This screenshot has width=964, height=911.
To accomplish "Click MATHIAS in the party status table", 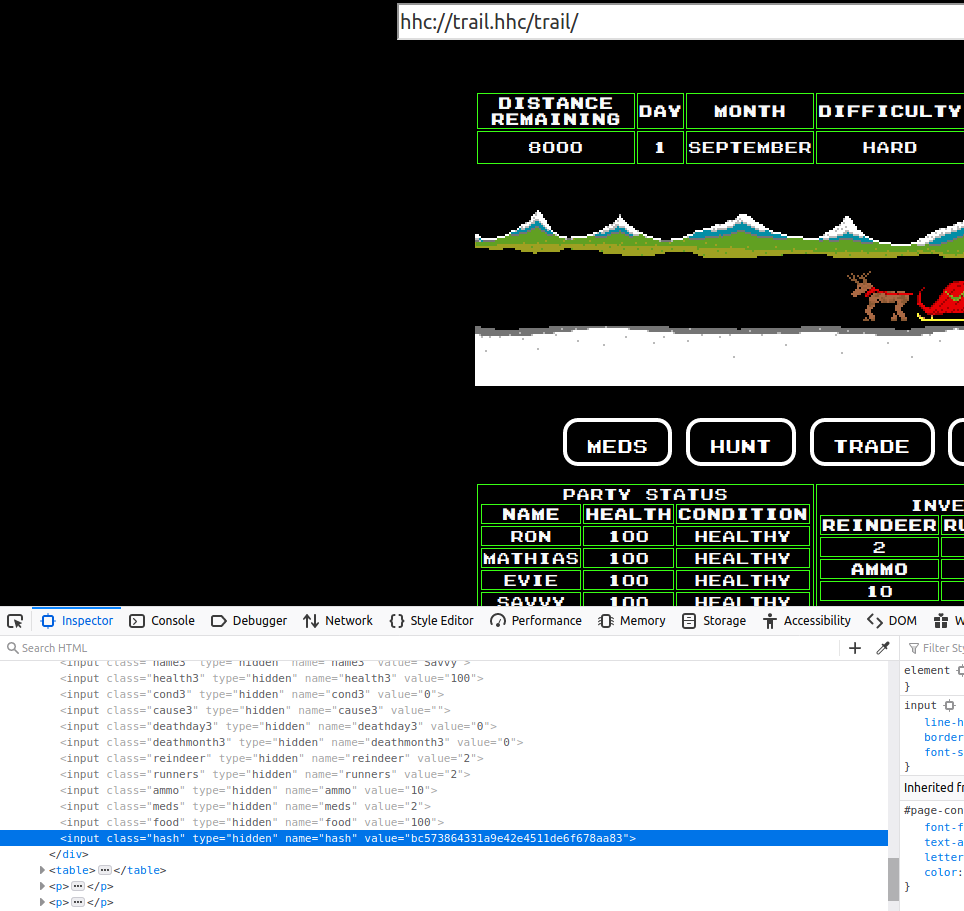I will click(x=531, y=558).
